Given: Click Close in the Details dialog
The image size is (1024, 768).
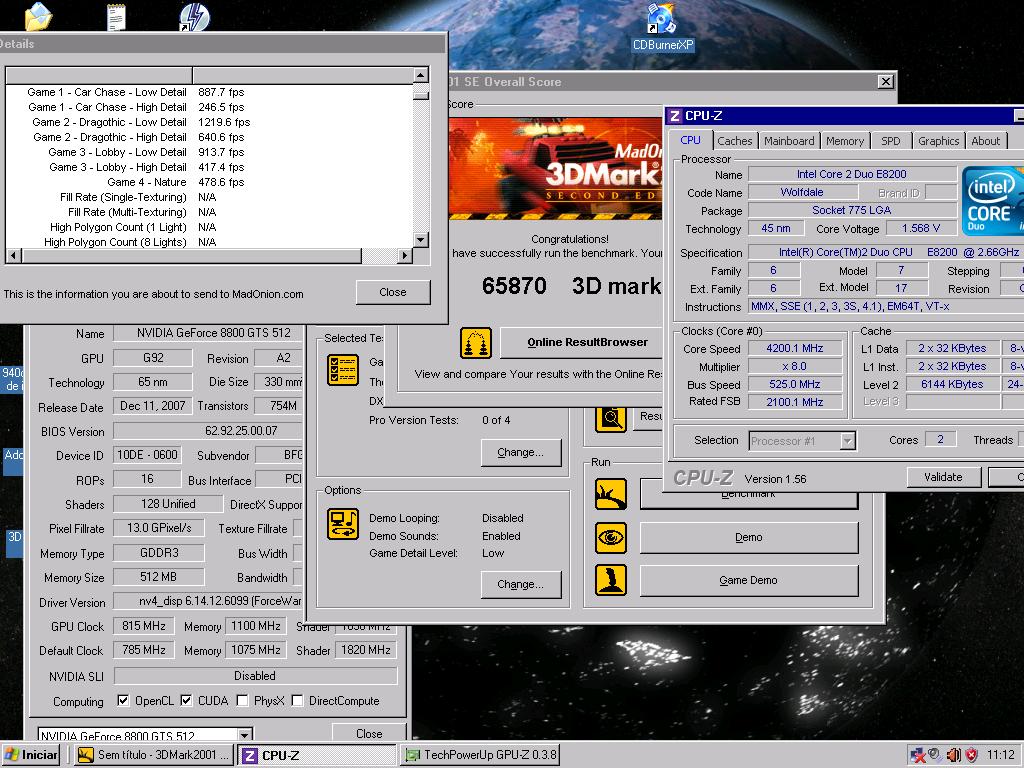Looking at the screenshot, I should (x=393, y=293).
